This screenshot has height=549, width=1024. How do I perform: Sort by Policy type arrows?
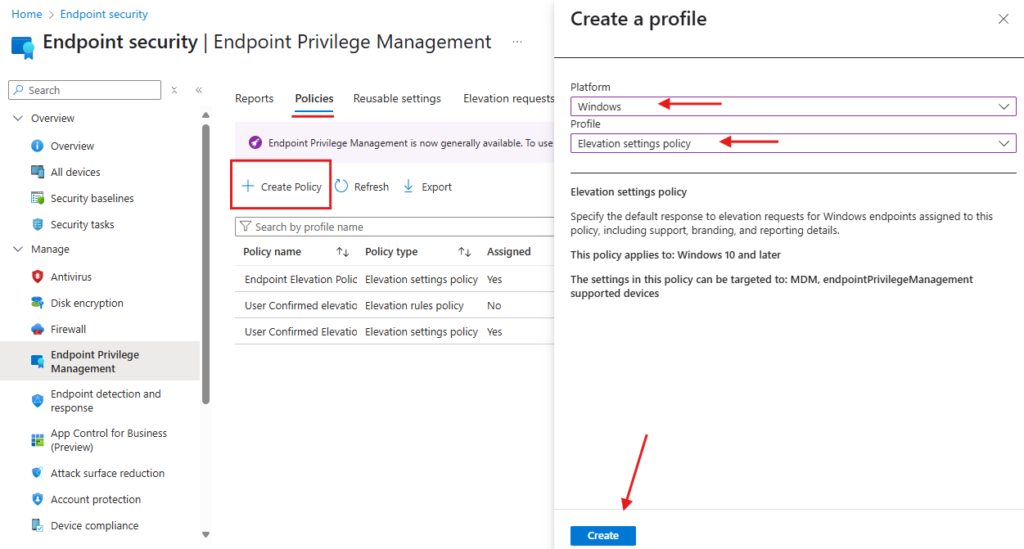pos(464,252)
